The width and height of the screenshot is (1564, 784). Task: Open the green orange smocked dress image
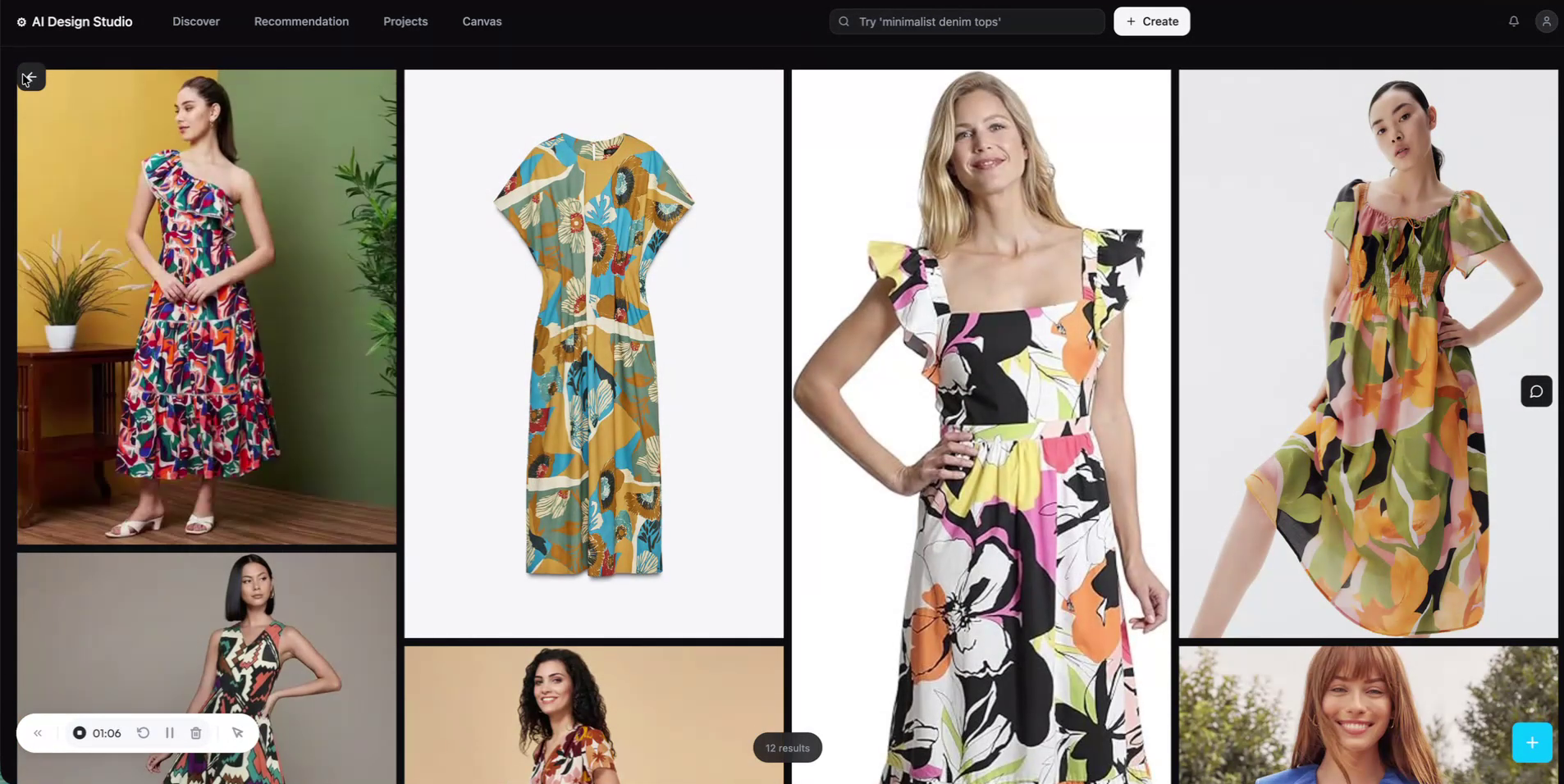(x=1368, y=353)
